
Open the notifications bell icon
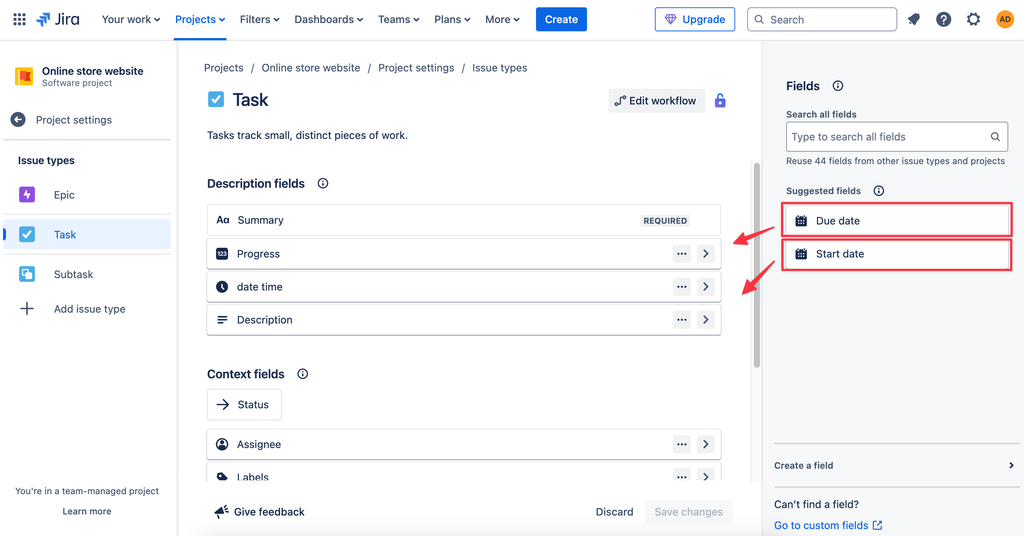point(914,19)
